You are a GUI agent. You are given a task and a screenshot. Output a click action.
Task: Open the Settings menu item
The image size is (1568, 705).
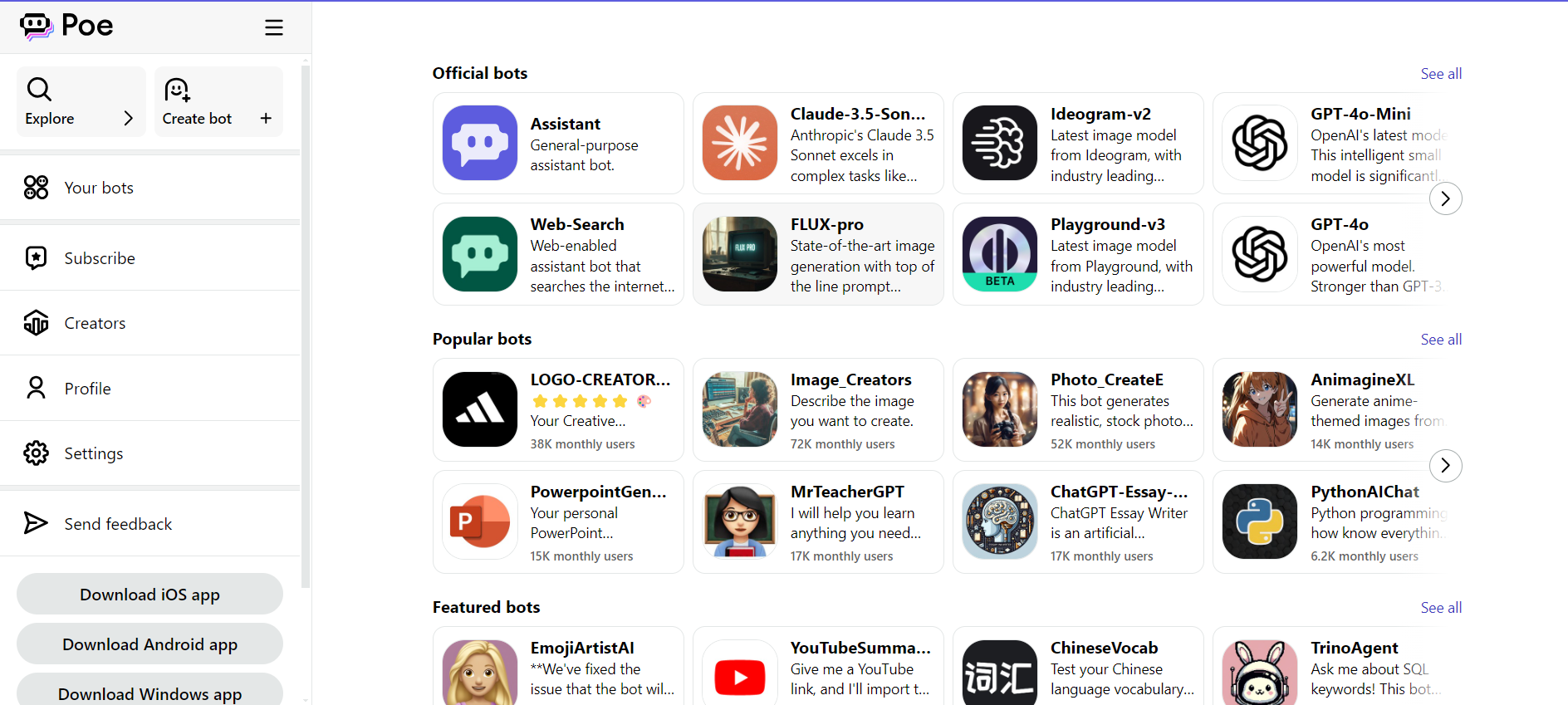149,453
